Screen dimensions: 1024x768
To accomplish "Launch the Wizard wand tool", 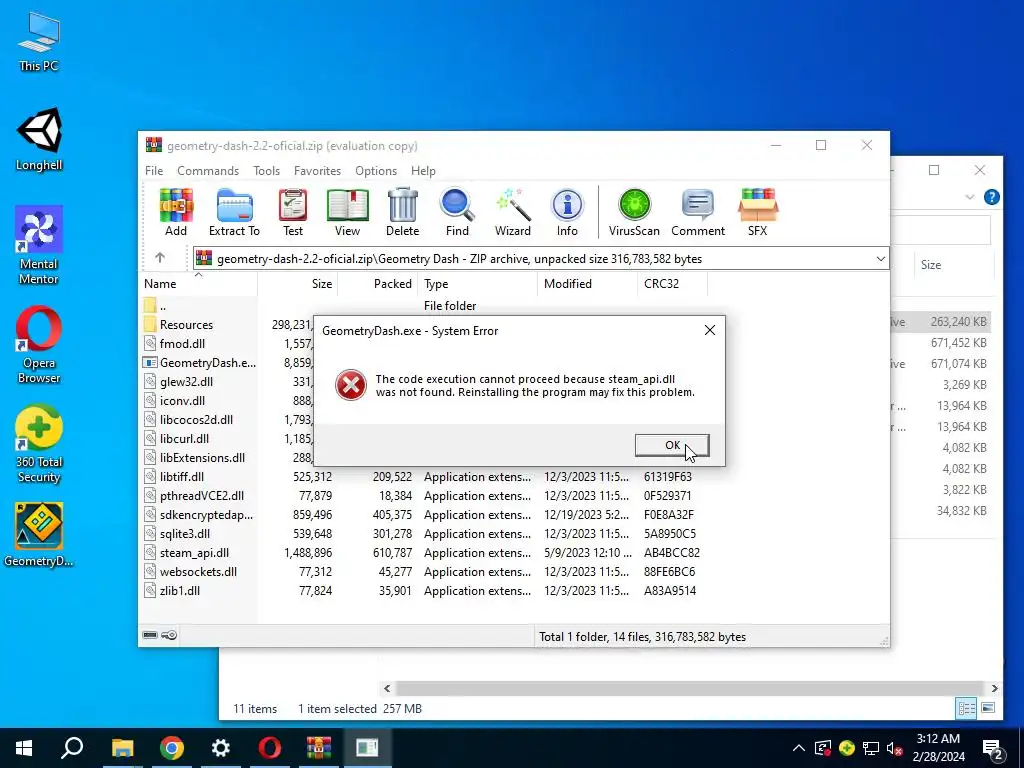I will click(x=513, y=212).
